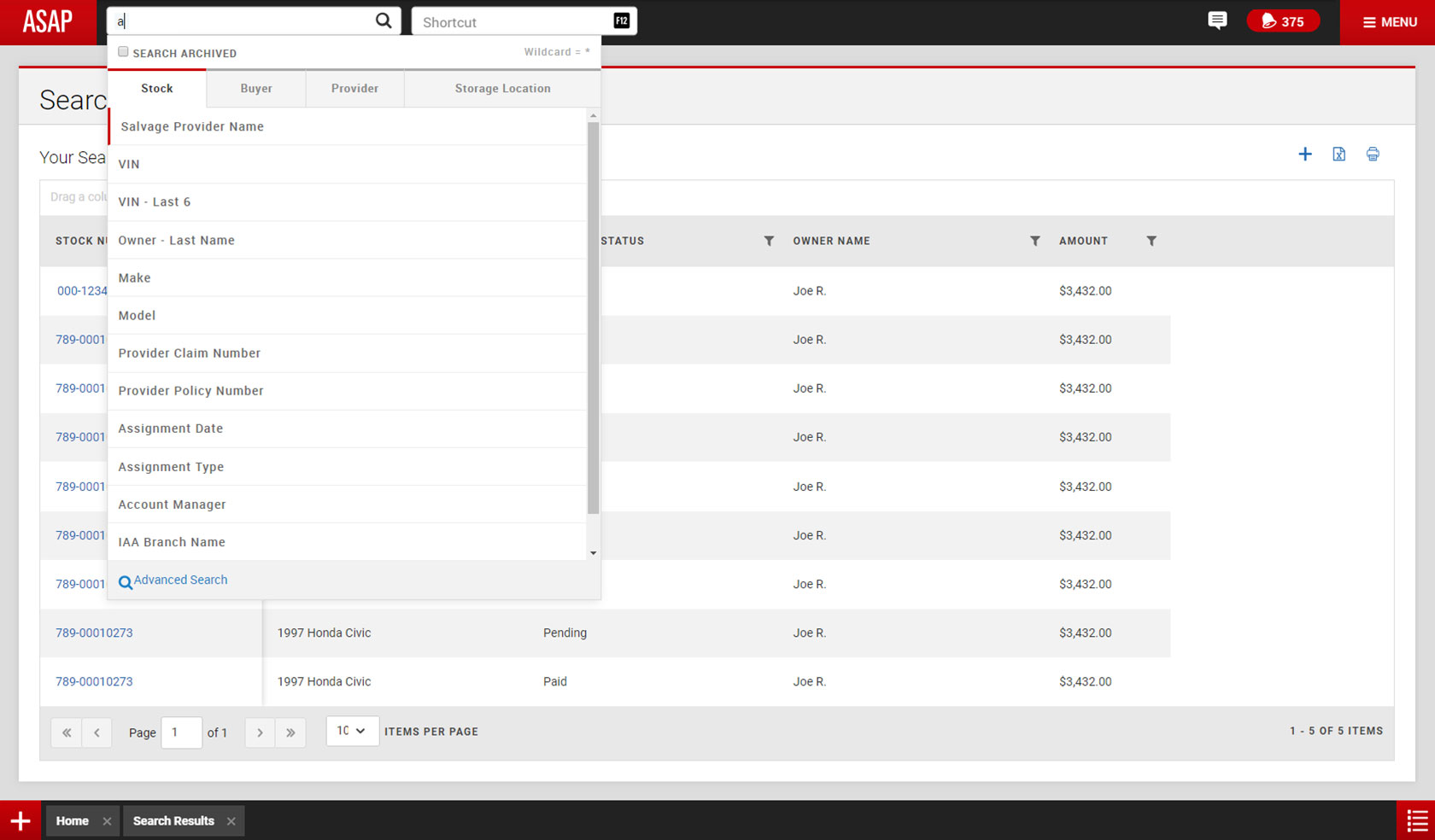Export results with the Excel icon

[1338, 155]
